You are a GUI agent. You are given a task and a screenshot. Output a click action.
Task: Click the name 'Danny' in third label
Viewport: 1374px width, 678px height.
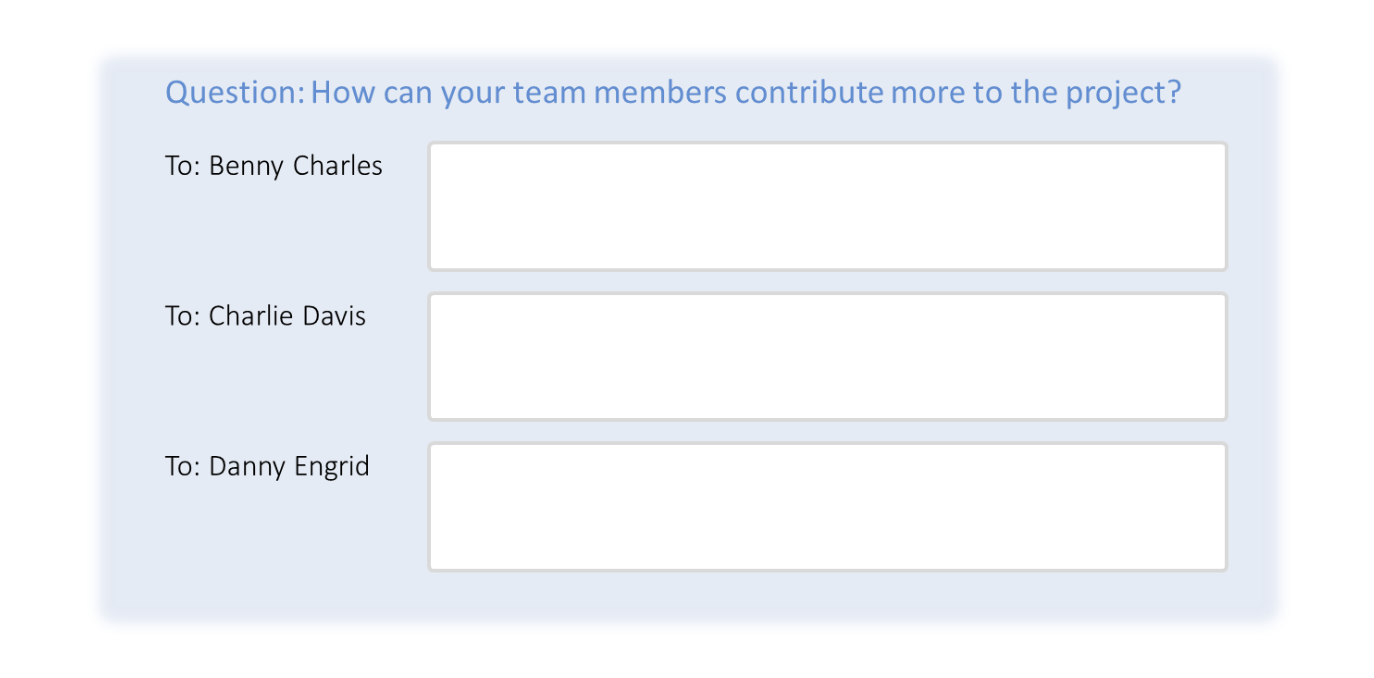click(247, 467)
